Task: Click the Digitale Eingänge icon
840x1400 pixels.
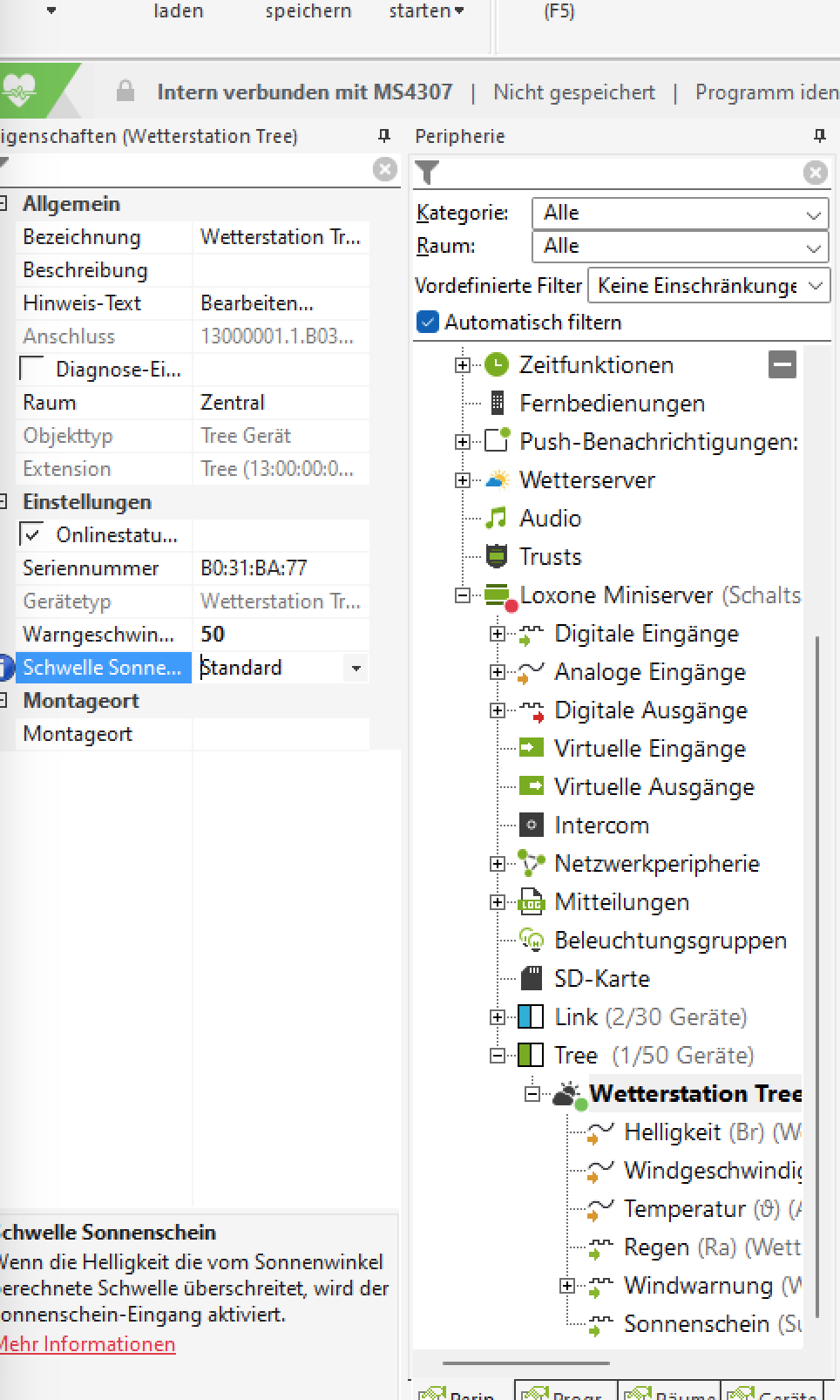Action: coord(531,635)
